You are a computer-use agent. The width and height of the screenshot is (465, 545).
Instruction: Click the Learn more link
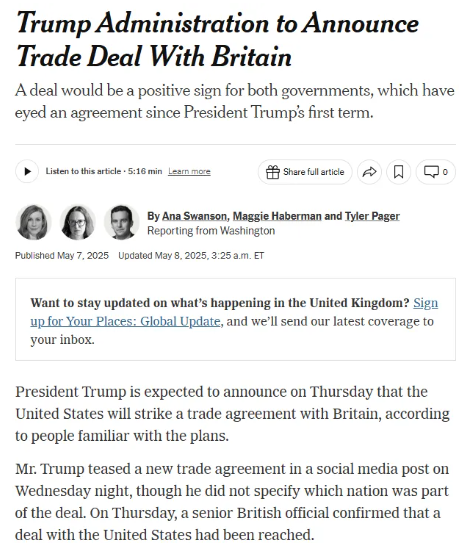pyautogui.click(x=189, y=171)
